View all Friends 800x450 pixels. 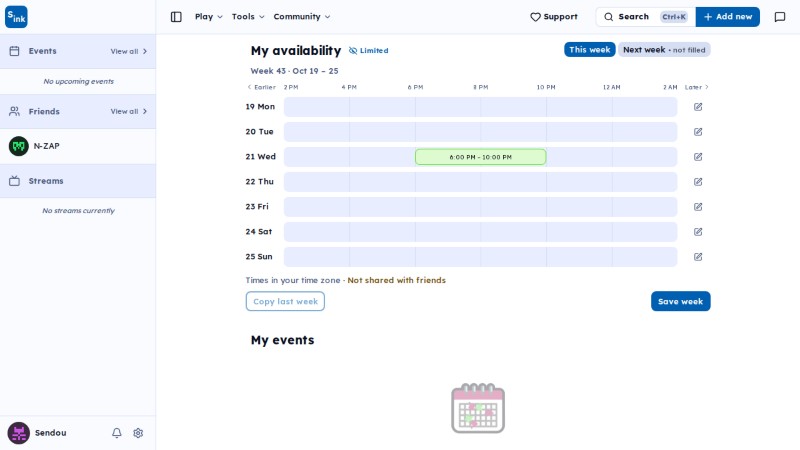(129, 112)
